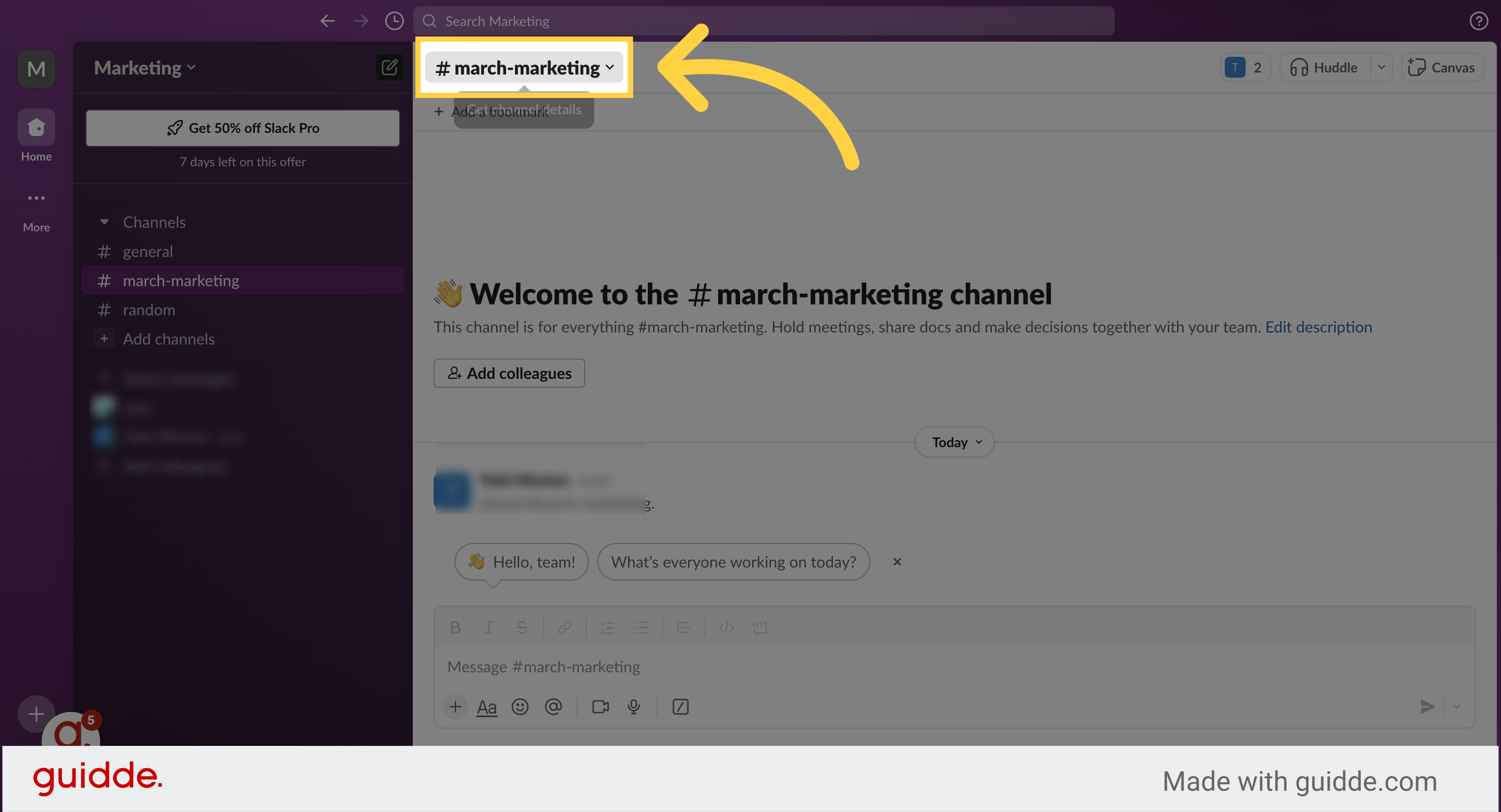Toggle strikethrough formatting in the composer
This screenshot has width=1501, height=812.
(x=522, y=628)
